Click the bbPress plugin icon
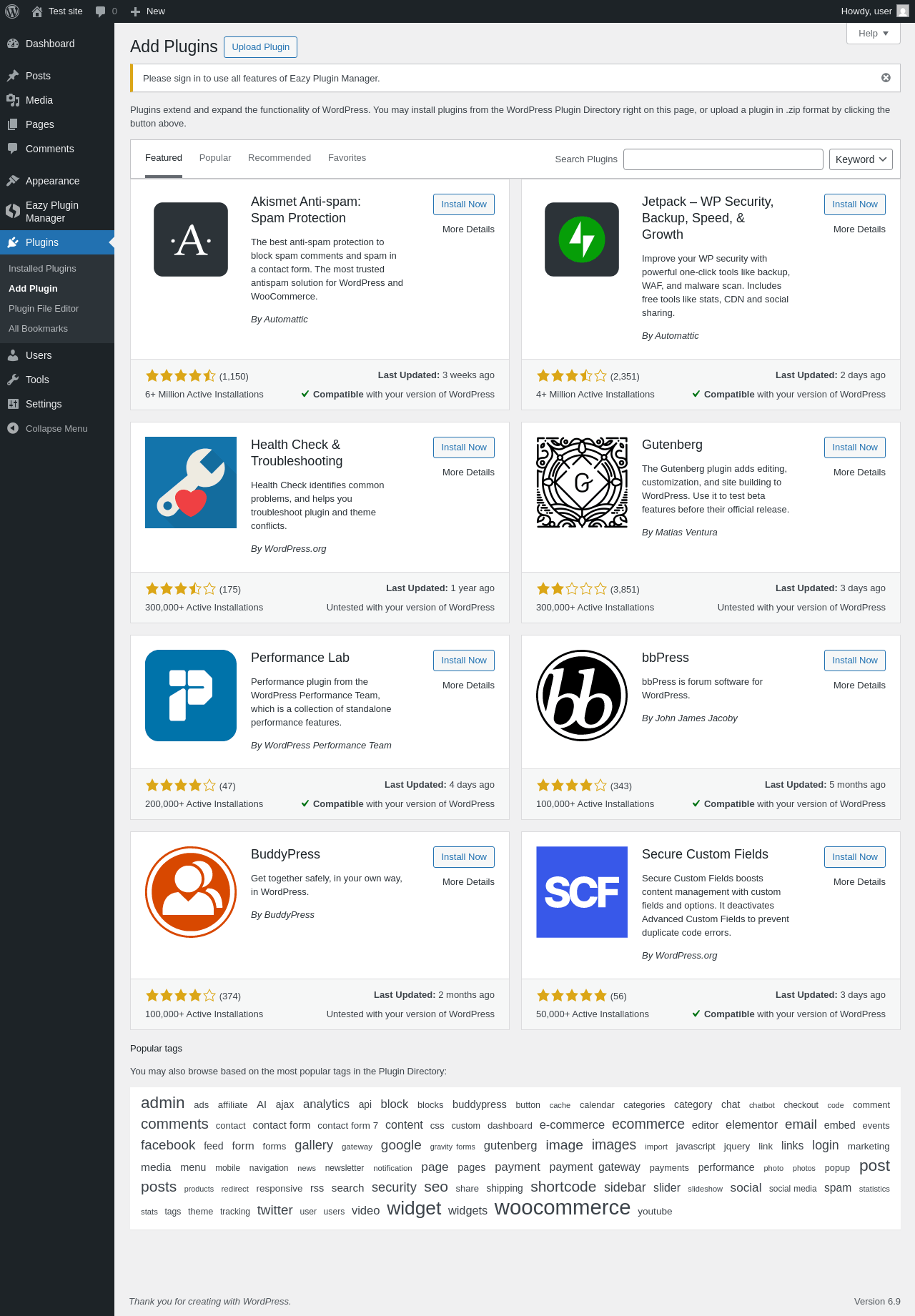Image resolution: width=915 pixels, height=1316 pixels. [582, 696]
